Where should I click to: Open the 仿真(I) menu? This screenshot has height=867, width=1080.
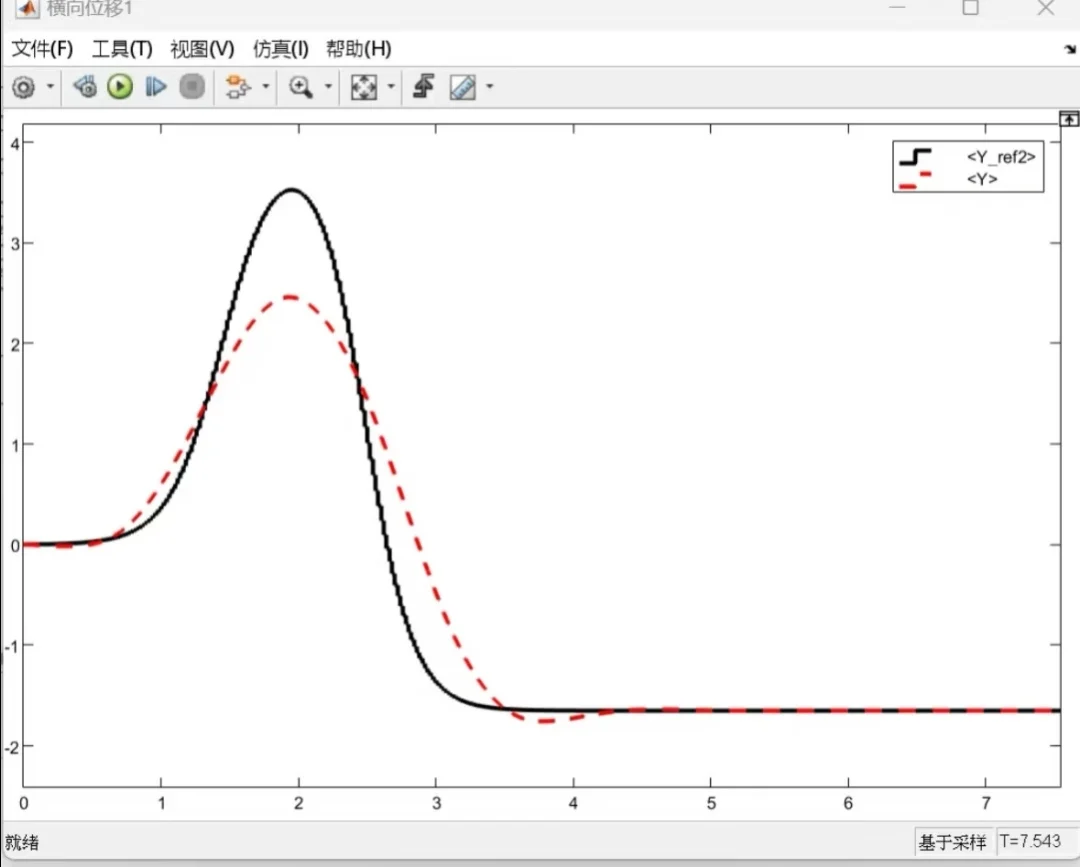click(280, 49)
